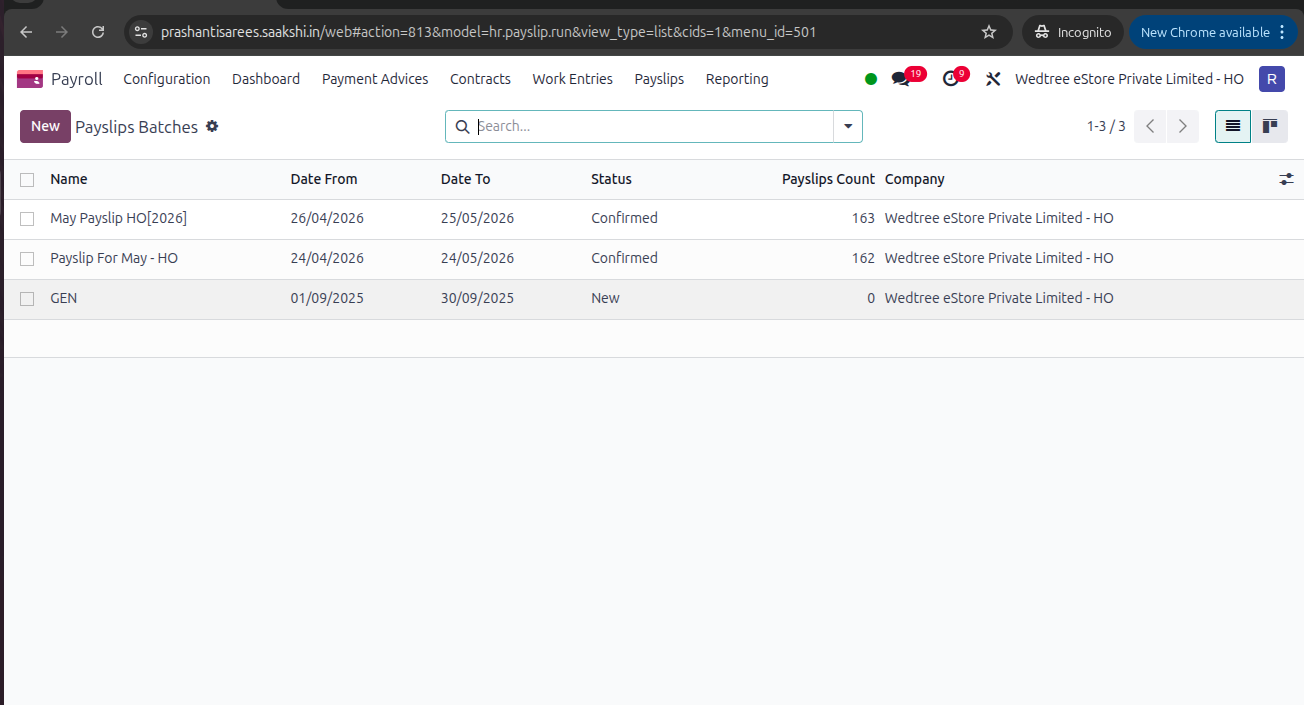Open the Work Entries menu
This screenshot has height=705, width=1304.
click(572, 79)
